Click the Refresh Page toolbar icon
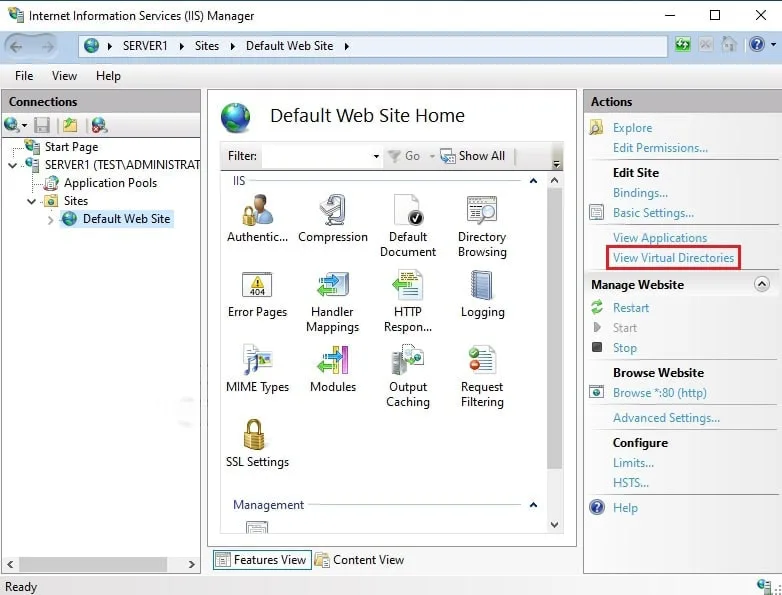The image size is (782, 595). tap(682, 45)
